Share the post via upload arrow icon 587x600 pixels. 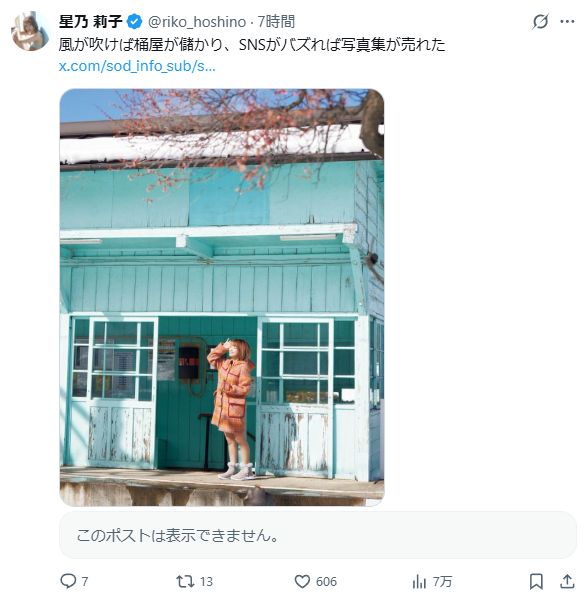567,581
